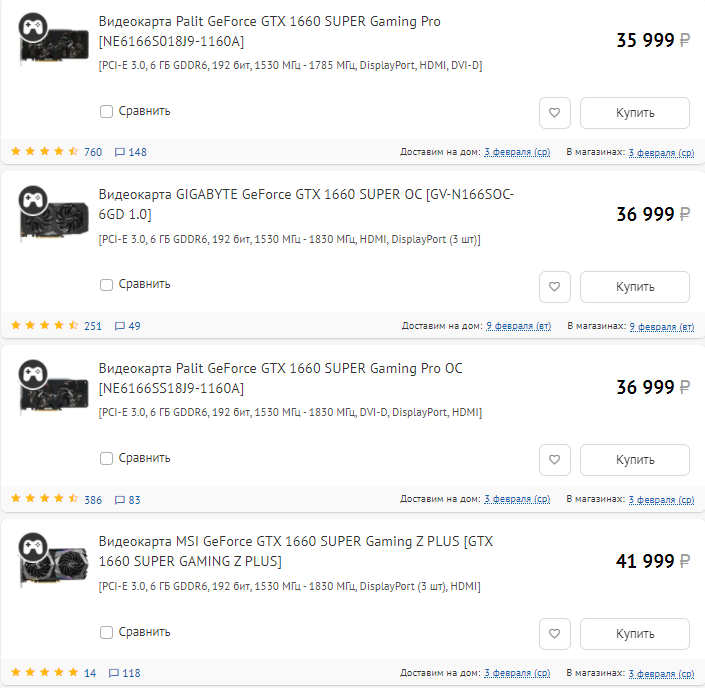Toggle compare checkbox for Palit Gaming Pro OC
This screenshot has height=688, width=705.
(107, 458)
